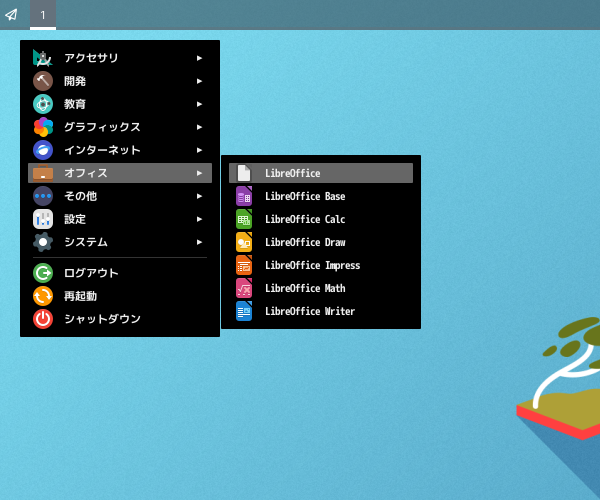Click the blue LibreOffice Writer icon
Screen dimensions: 600x500
(x=244, y=311)
